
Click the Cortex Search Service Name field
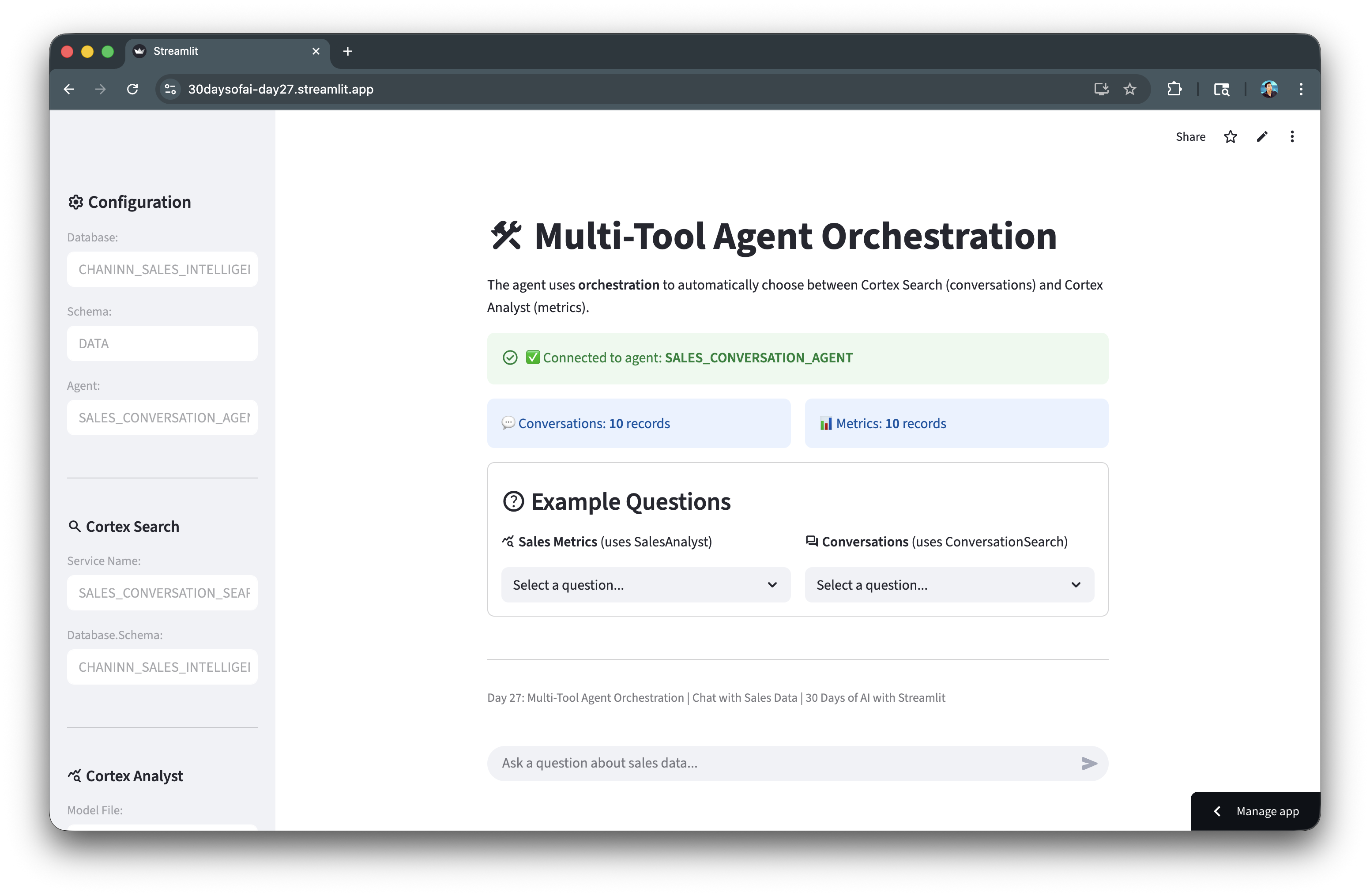click(162, 593)
